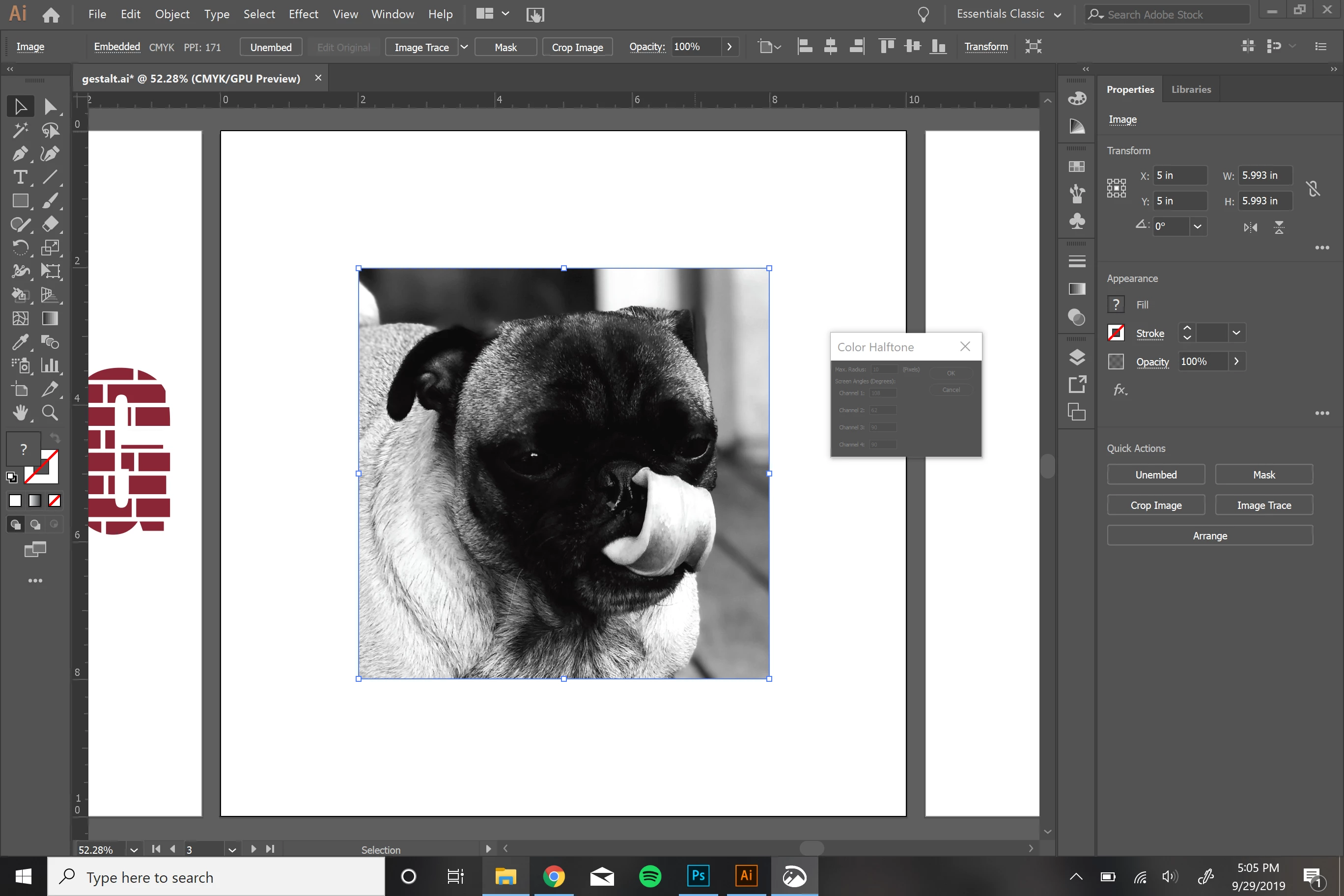Select the Type tool
Screen dimensions: 1344x896
[21, 177]
